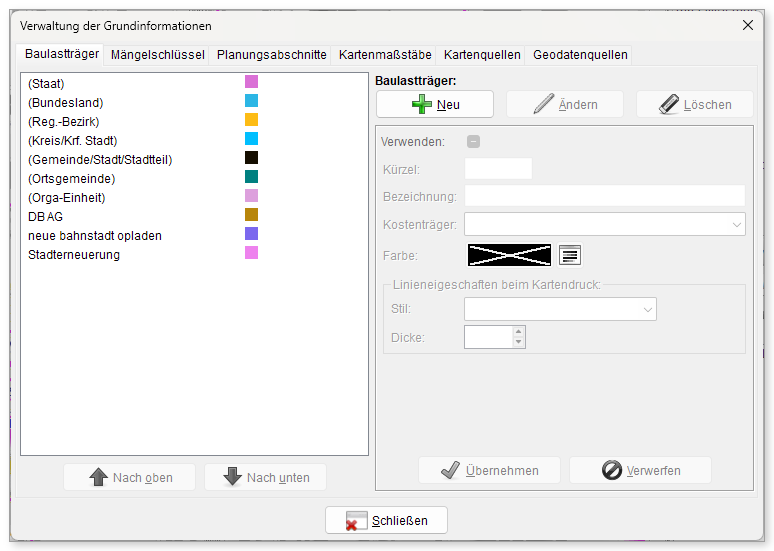Image resolution: width=774 pixels, height=551 pixels.
Task: Click the checkmark icon on Übernehmen
Action: coord(450,471)
